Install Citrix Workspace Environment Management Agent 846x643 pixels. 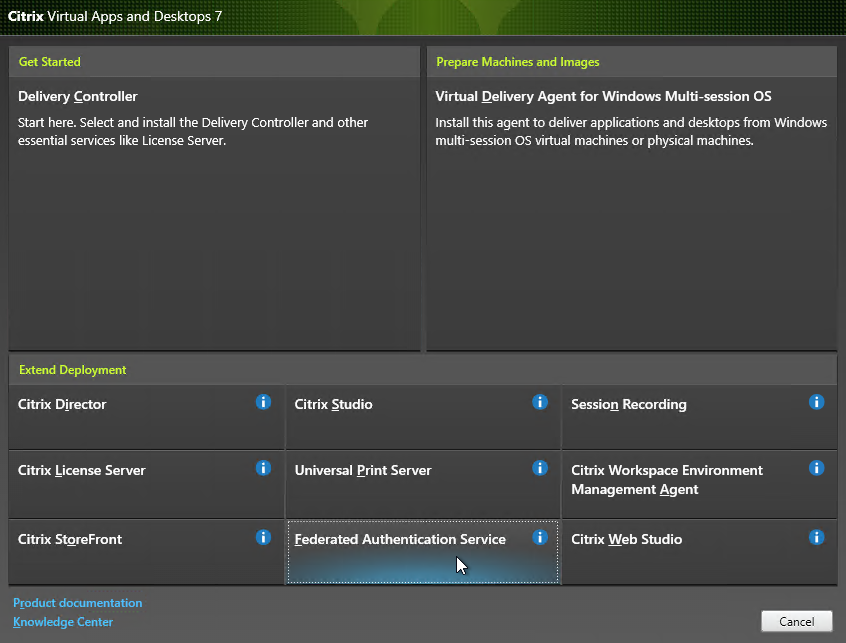pyautogui.click(x=700, y=484)
